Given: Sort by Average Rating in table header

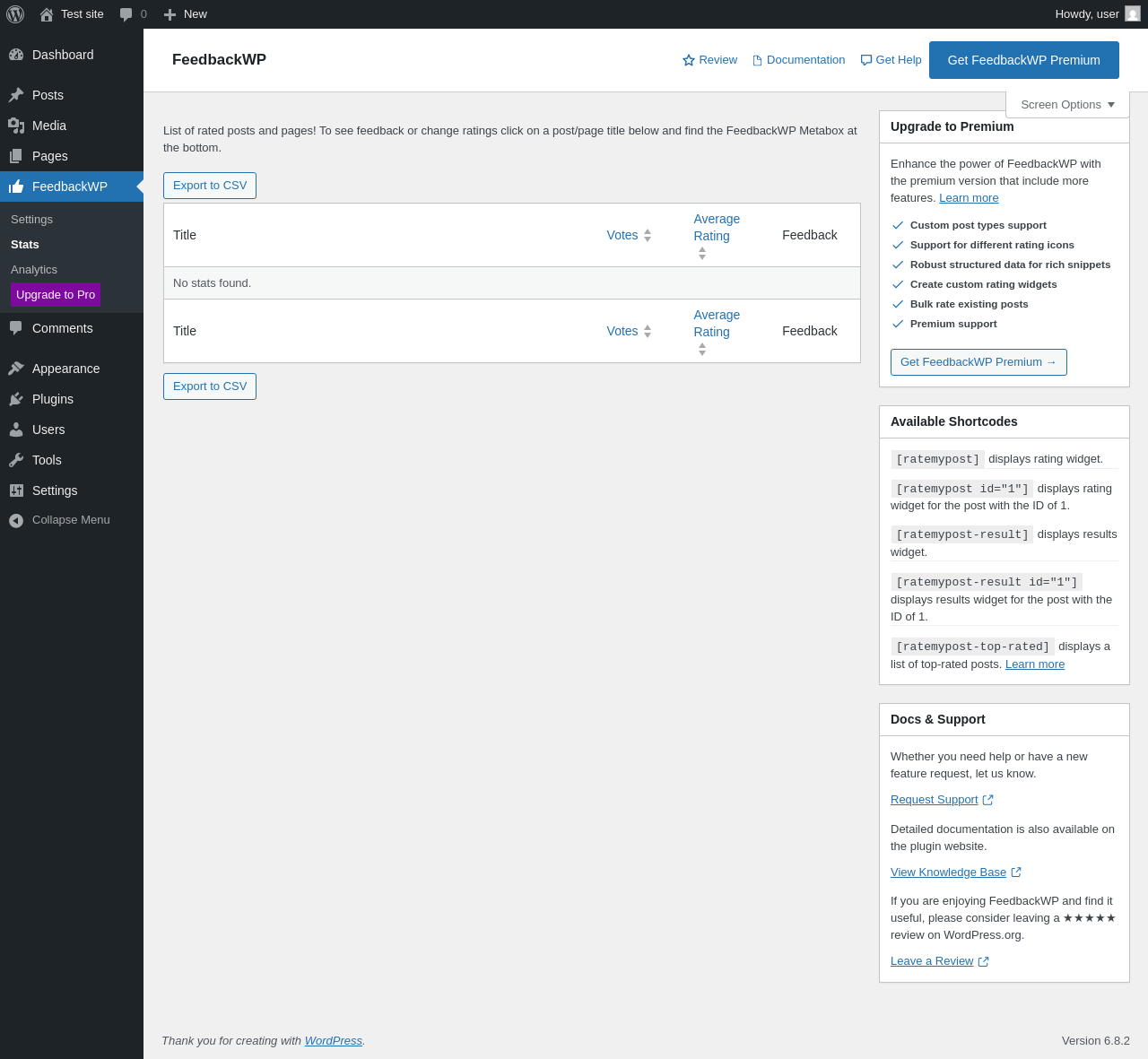Looking at the screenshot, I should pyautogui.click(x=717, y=236).
